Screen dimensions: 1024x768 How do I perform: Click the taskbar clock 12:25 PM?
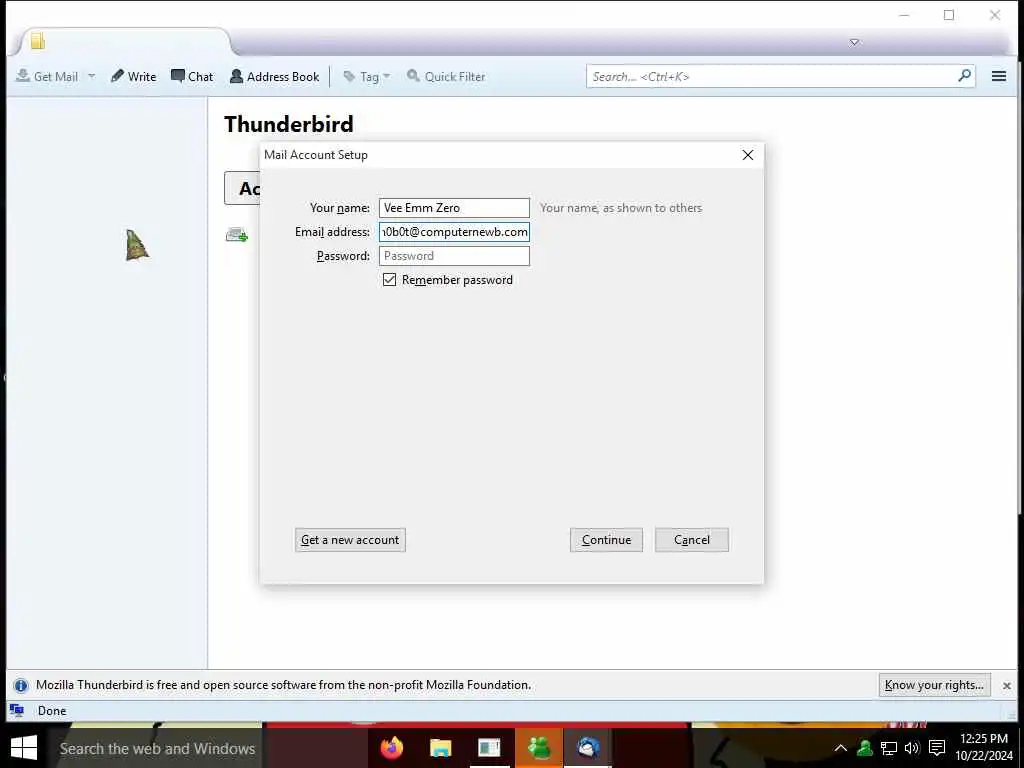984,739
